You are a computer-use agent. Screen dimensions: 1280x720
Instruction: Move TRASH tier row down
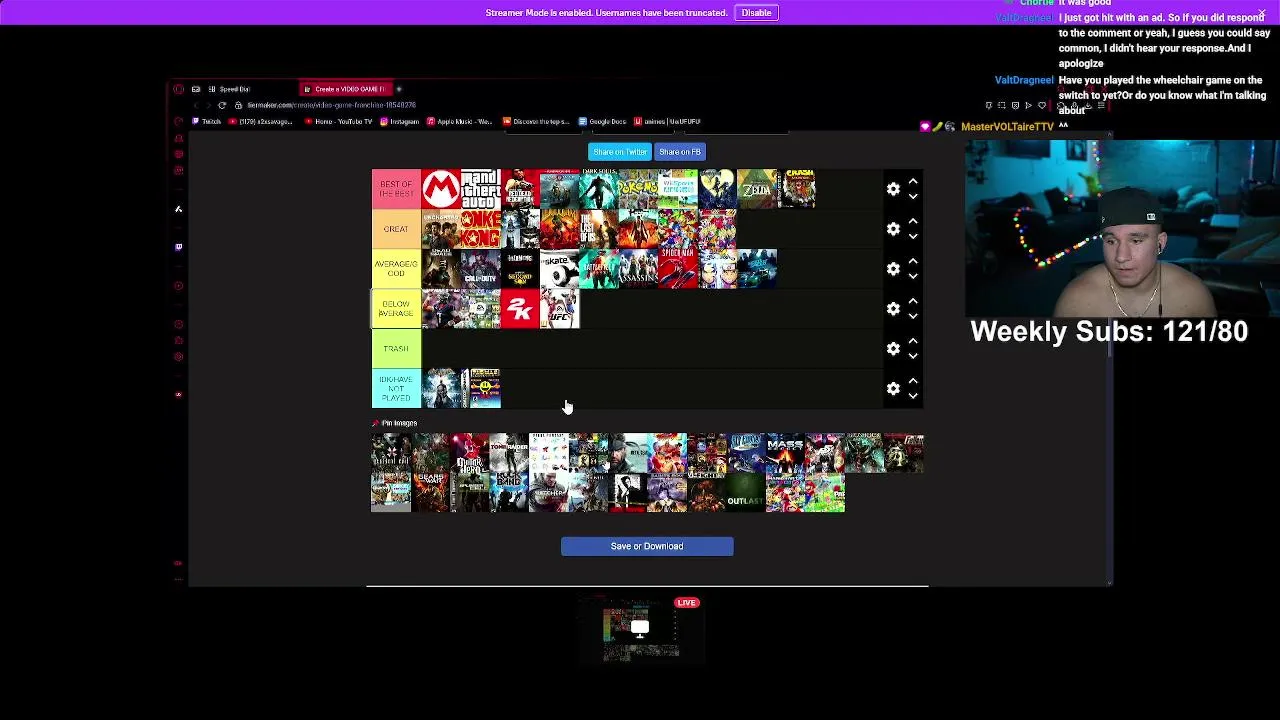913,356
